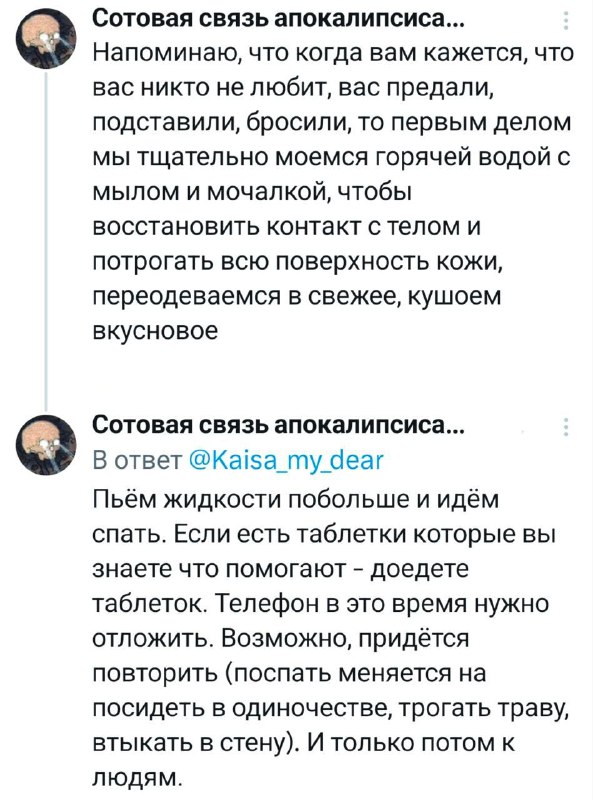Click the line 'знаете что помогают - доедете'
This screenshot has height=800, width=593.
point(280,570)
